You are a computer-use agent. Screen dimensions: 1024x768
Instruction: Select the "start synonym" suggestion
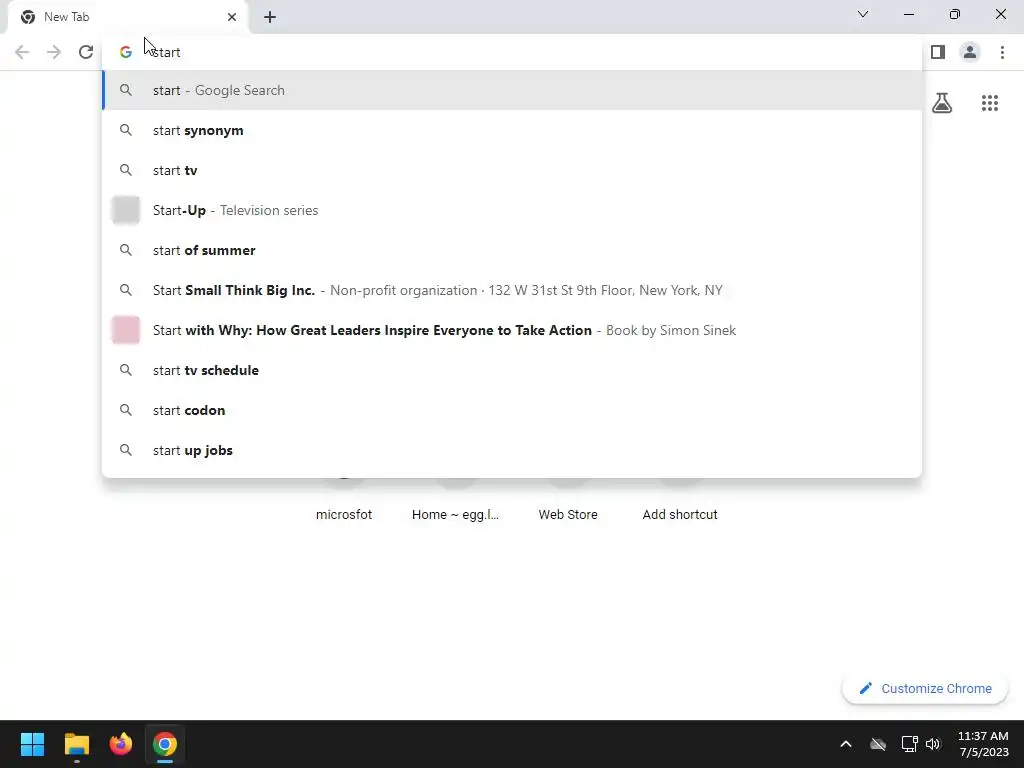coord(512,130)
